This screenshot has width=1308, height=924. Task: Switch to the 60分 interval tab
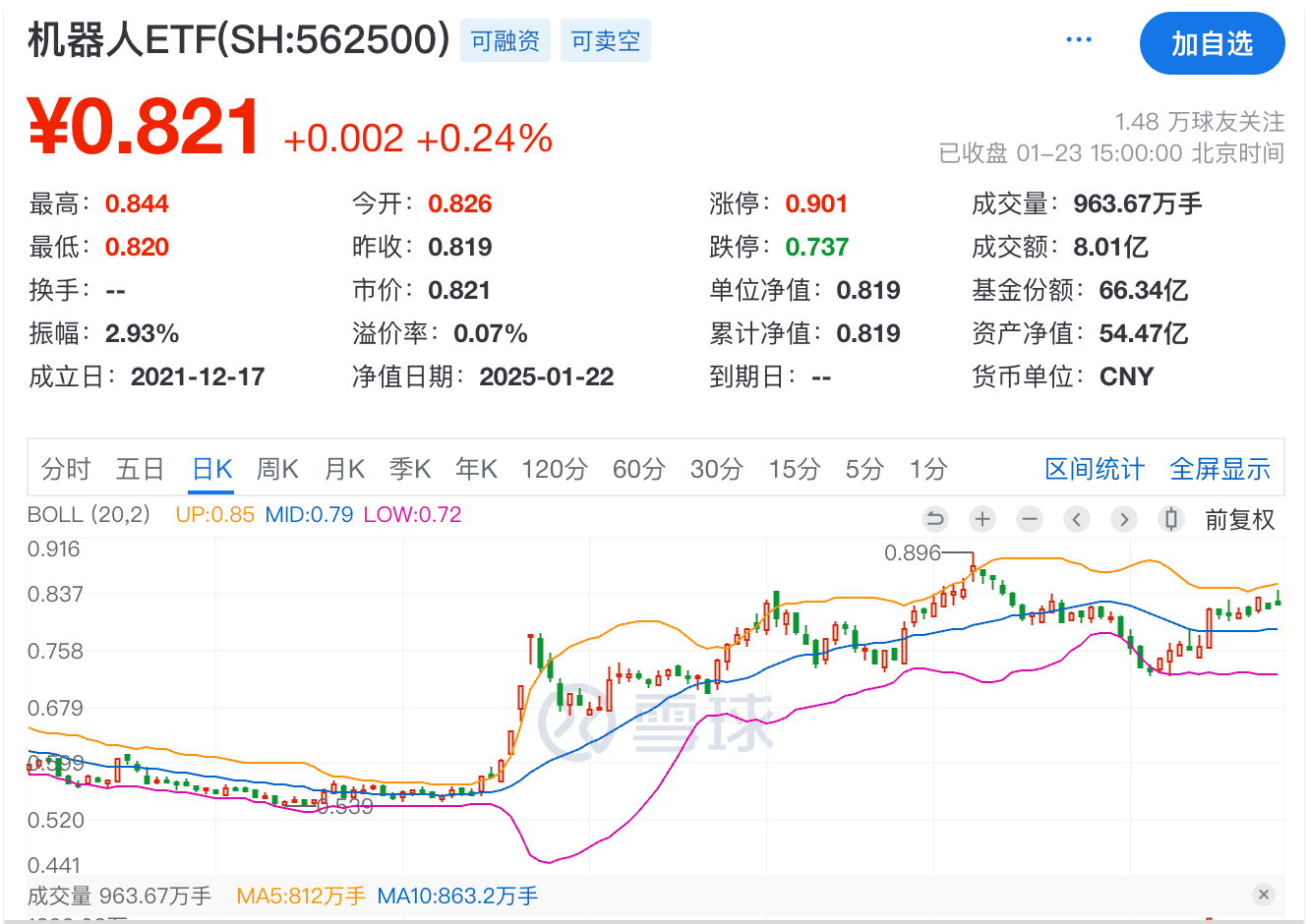(x=638, y=469)
